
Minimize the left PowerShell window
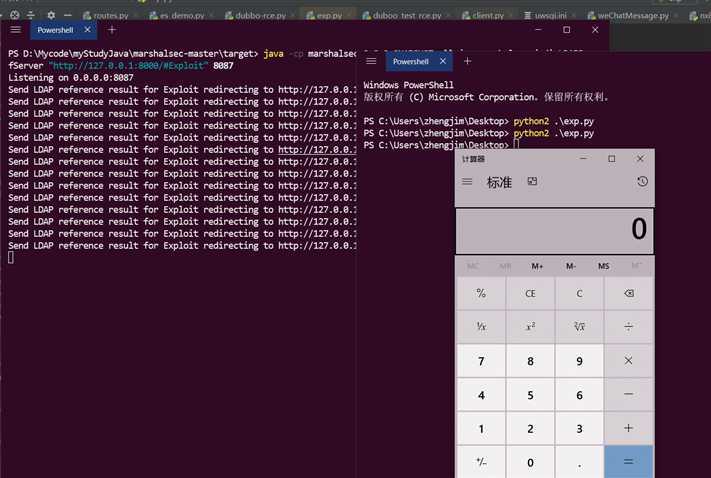click(x=538, y=30)
